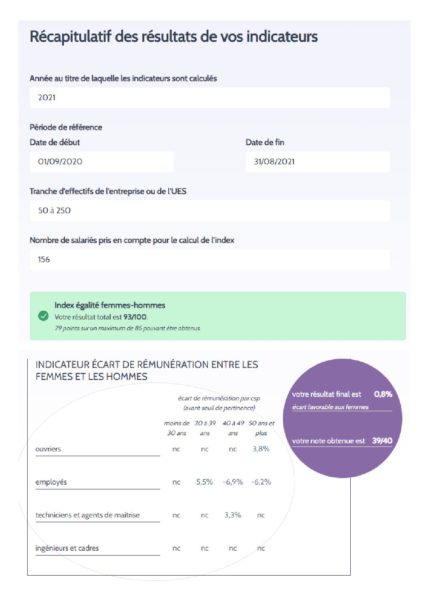The height and width of the screenshot is (600, 424).
Task: Click the Date de début field 01/09/2020
Action: tap(101, 161)
